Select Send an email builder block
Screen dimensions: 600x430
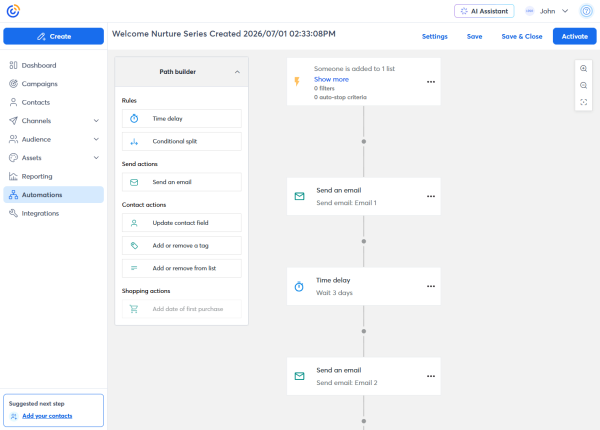(x=182, y=182)
